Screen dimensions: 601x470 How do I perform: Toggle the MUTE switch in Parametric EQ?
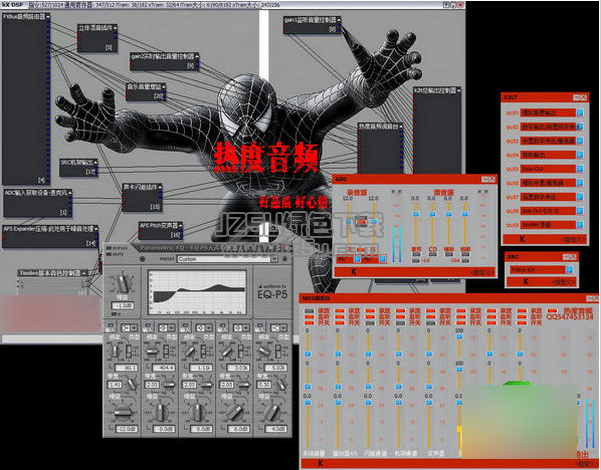108,254
